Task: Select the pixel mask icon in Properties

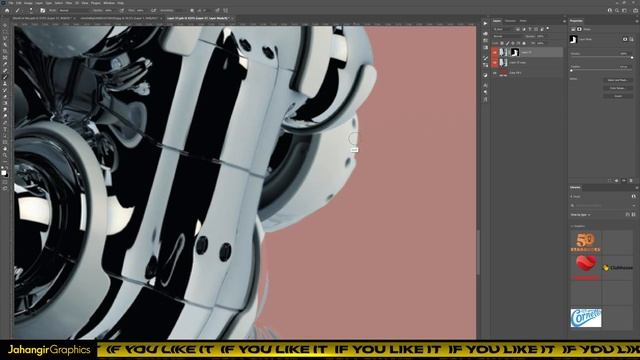Action: [x=625, y=39]
